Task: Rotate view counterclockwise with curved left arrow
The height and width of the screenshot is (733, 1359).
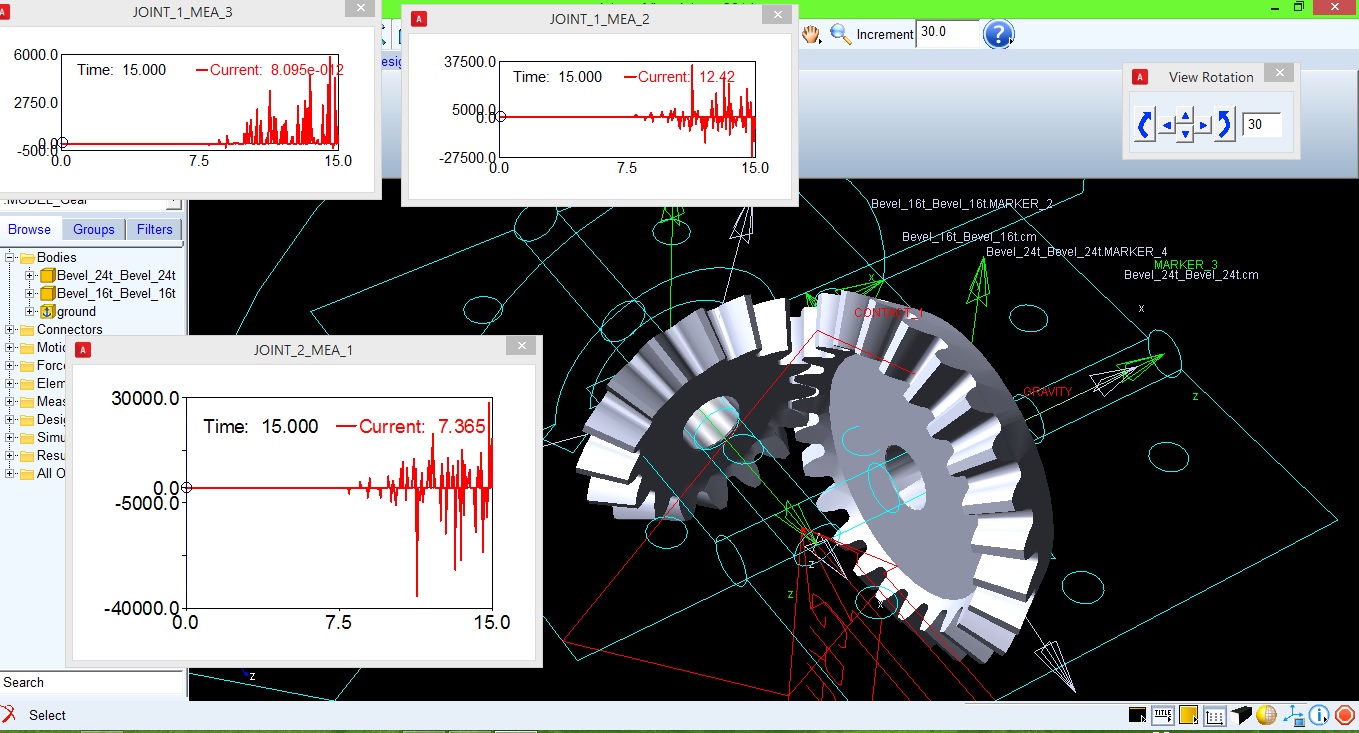Action: pos(1145,126)
